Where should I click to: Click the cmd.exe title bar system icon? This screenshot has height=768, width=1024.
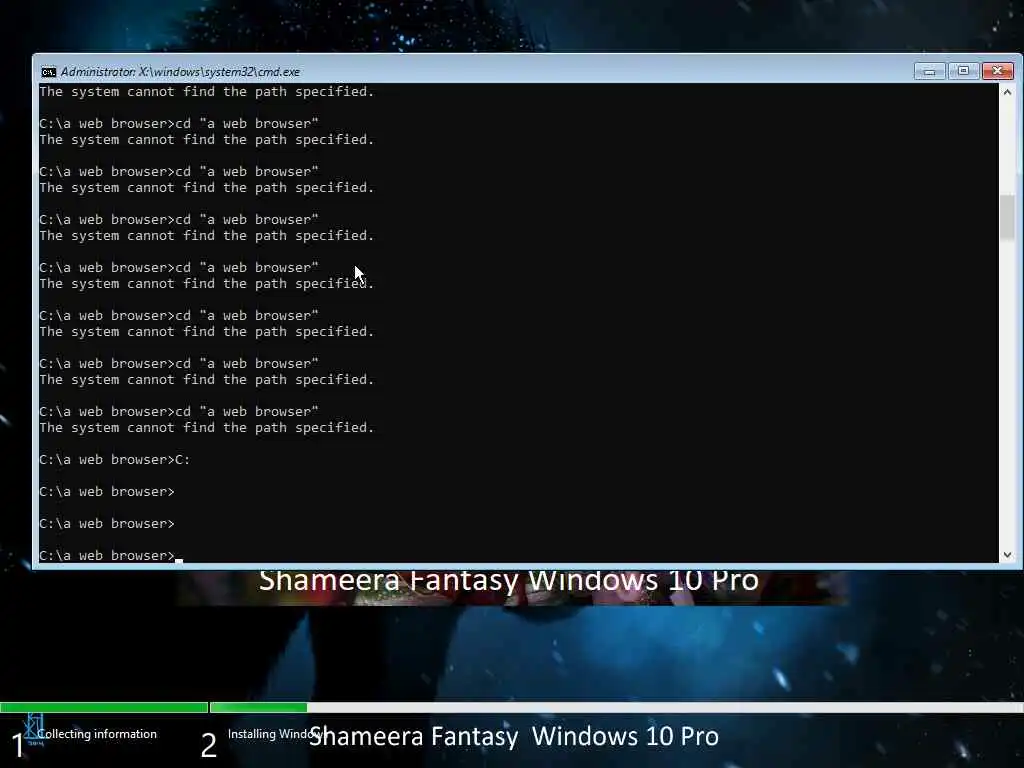[48, 72]
